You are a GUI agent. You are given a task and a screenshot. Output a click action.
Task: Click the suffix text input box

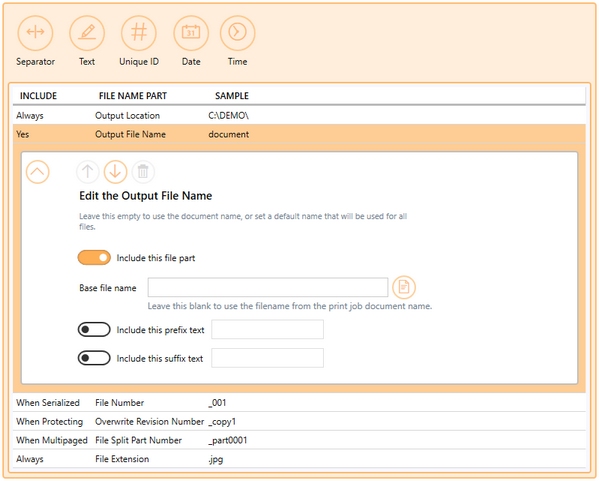[267, 358]
